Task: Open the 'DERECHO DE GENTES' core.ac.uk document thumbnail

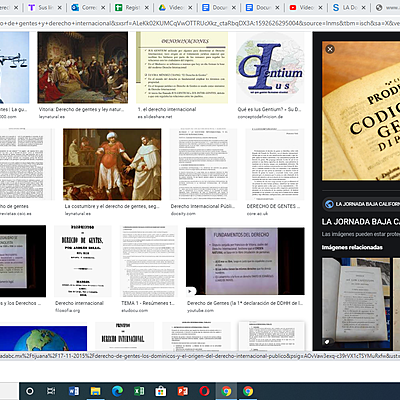Action: [x=275, y=164]
